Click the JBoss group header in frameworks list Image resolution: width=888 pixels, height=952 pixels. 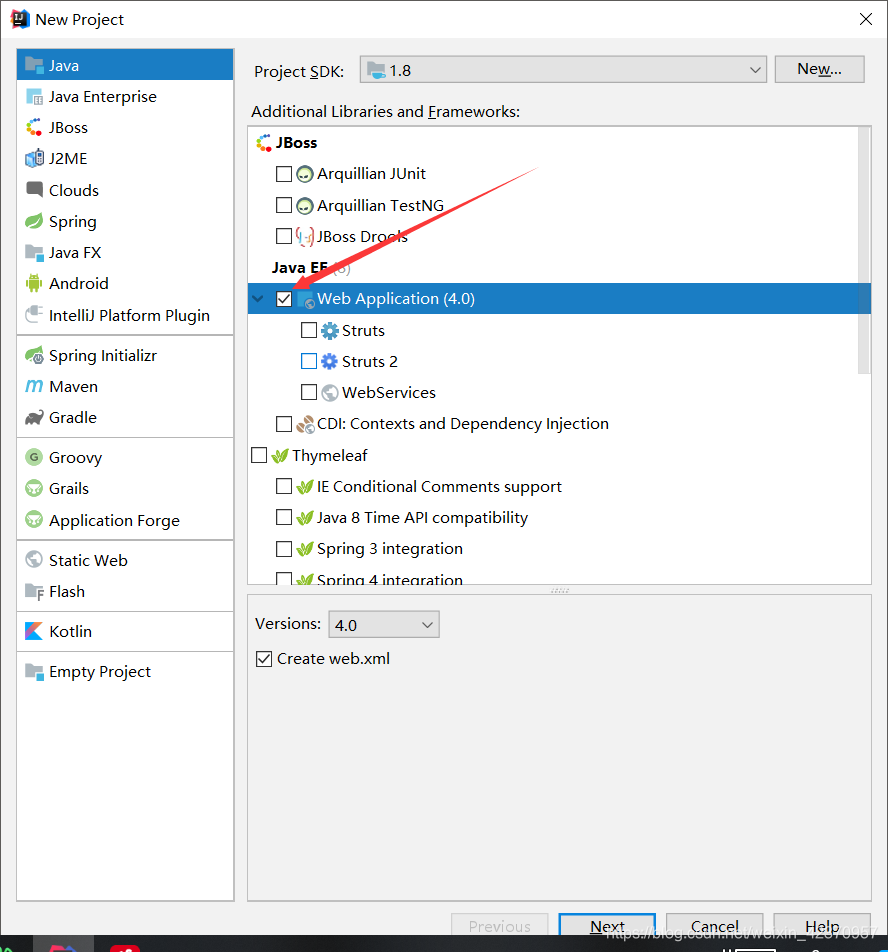point(296,143)
